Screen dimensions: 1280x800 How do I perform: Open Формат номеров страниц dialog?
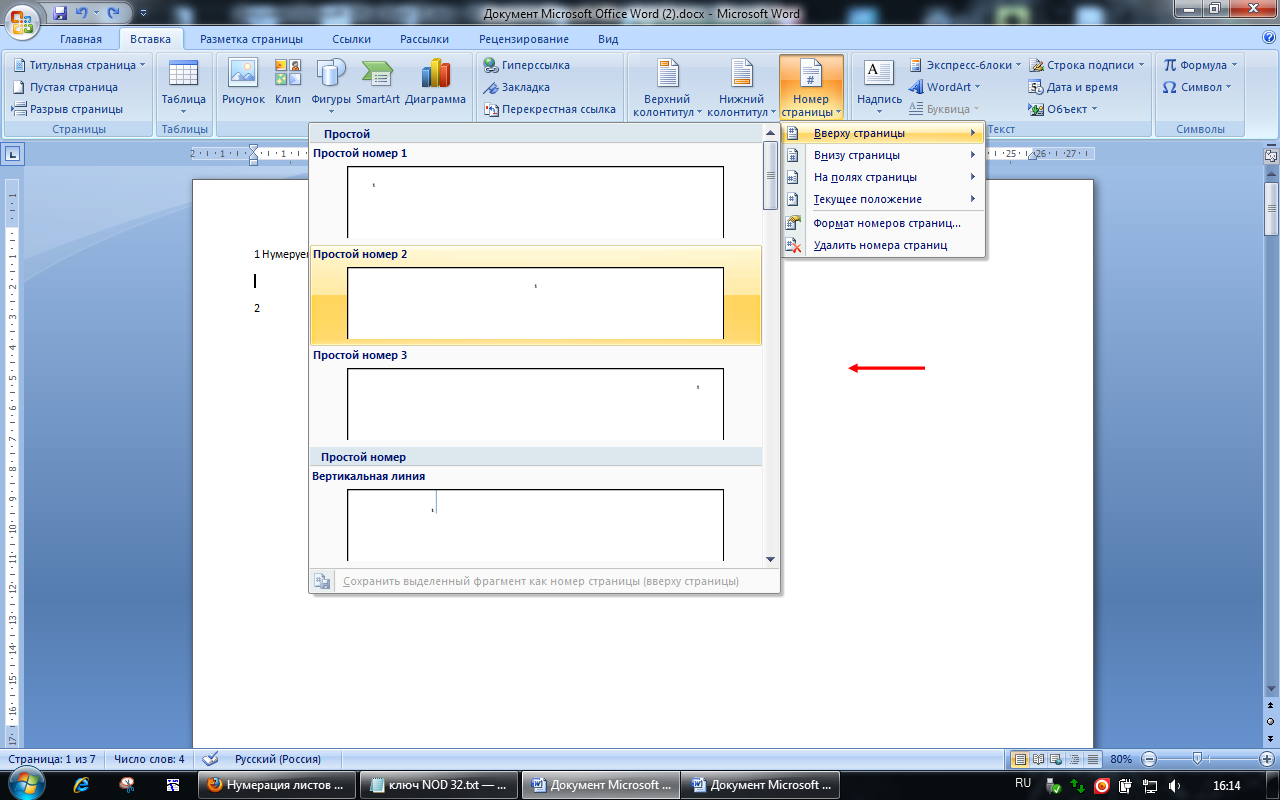pyautogui.click(x=883, y=223)
